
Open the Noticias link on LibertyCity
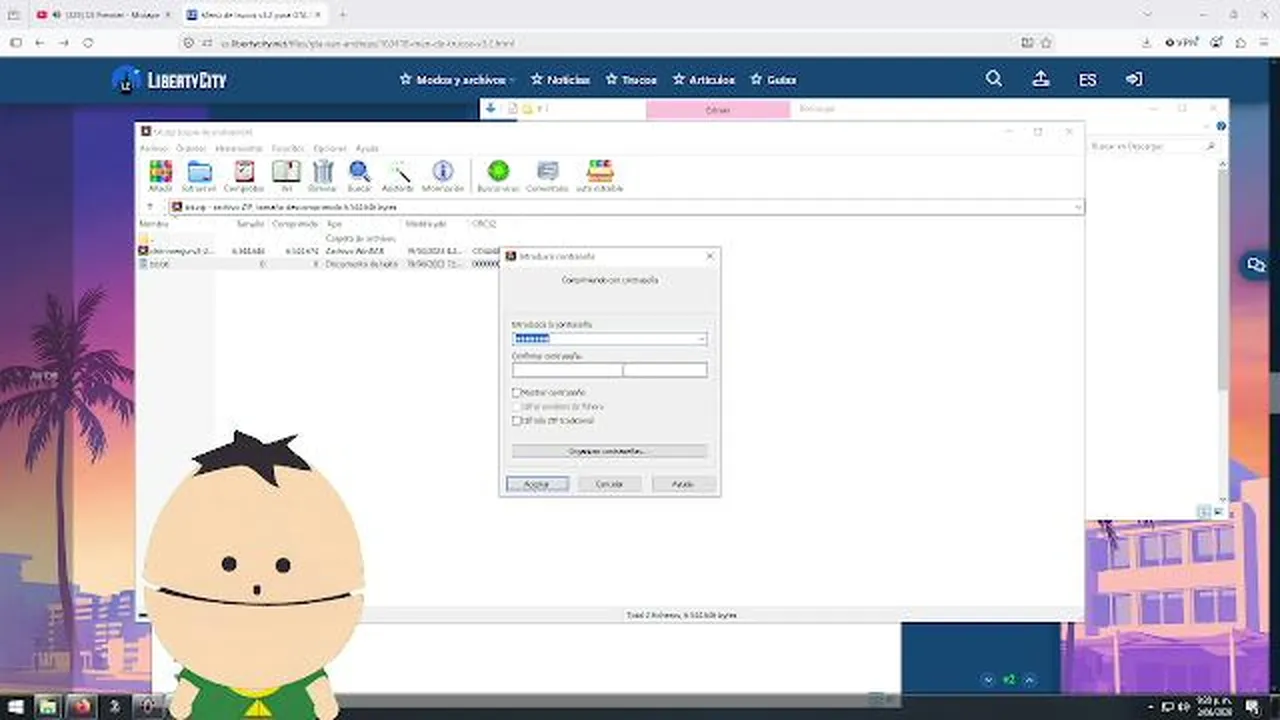[560, 80]
